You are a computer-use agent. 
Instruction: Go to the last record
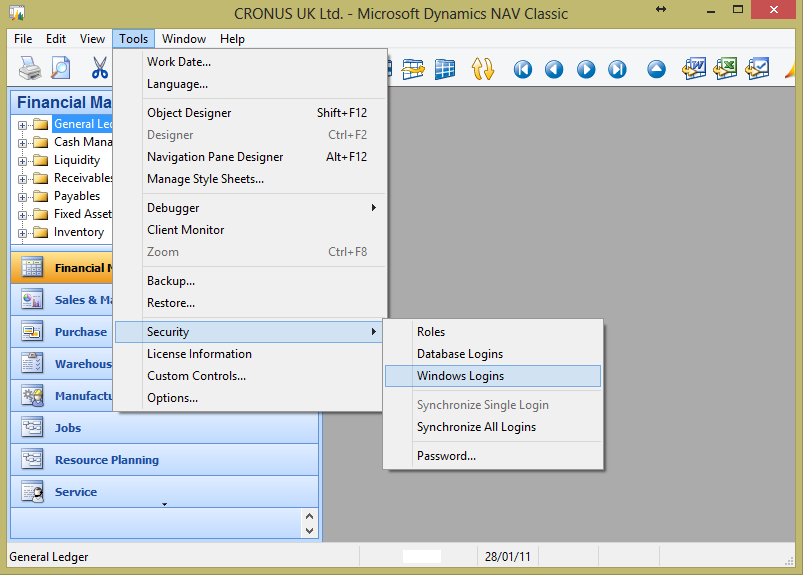click(617, 69)
